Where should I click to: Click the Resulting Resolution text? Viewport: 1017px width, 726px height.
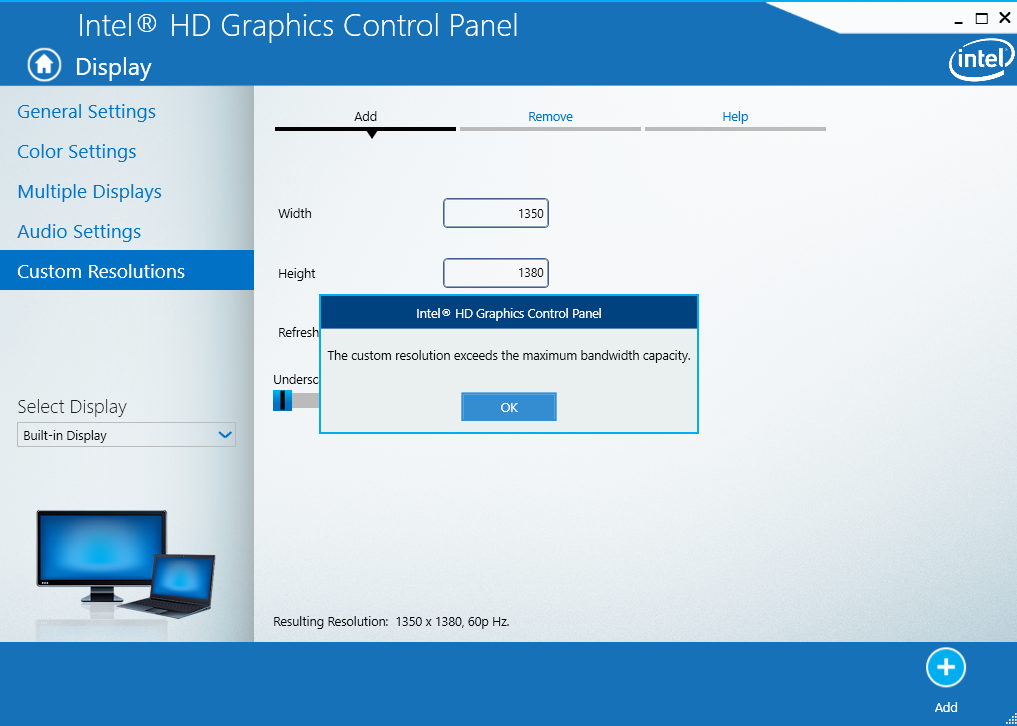coord(391,622)
